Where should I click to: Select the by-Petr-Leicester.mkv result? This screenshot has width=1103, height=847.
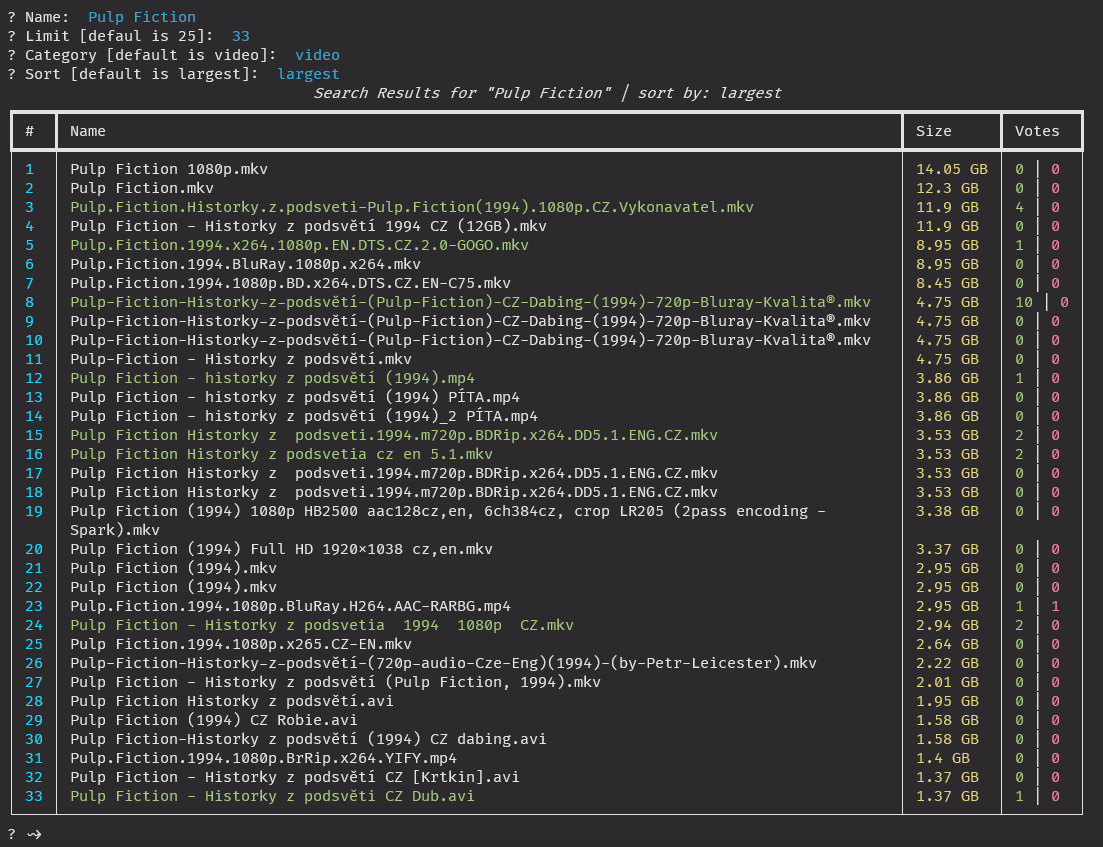coord(443,663)
